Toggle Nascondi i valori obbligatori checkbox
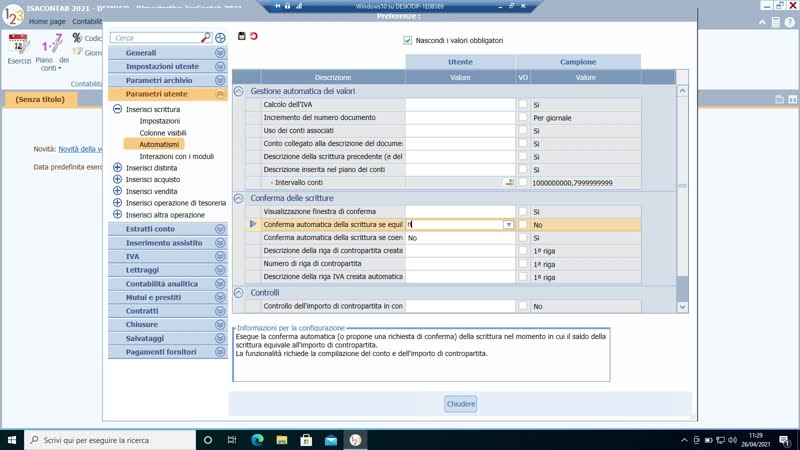This screenshot has height=450, width=800. (408, 40)
